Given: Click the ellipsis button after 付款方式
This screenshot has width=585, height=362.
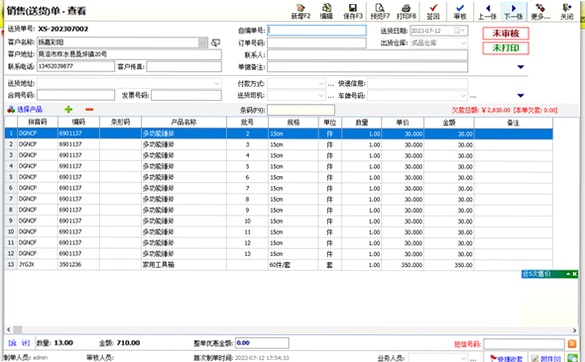Looking at the screenshot, I should pyautogui.click(x=331, y=84).
